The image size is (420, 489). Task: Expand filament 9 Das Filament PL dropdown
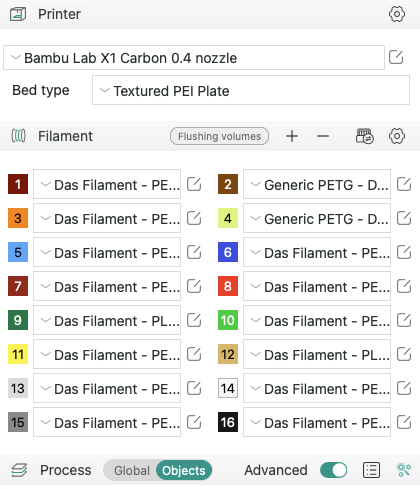pos(107,320)
